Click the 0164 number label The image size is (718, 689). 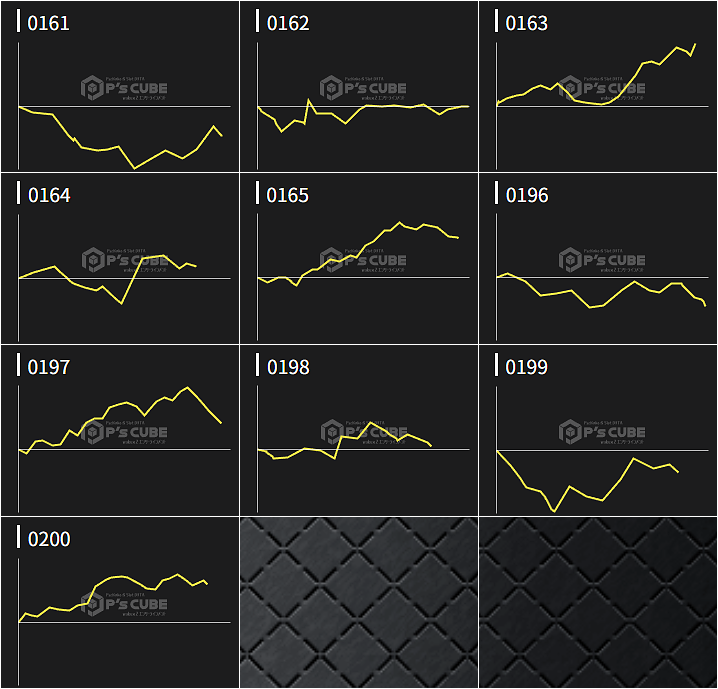pyautogui.click(x=49, y=195)
